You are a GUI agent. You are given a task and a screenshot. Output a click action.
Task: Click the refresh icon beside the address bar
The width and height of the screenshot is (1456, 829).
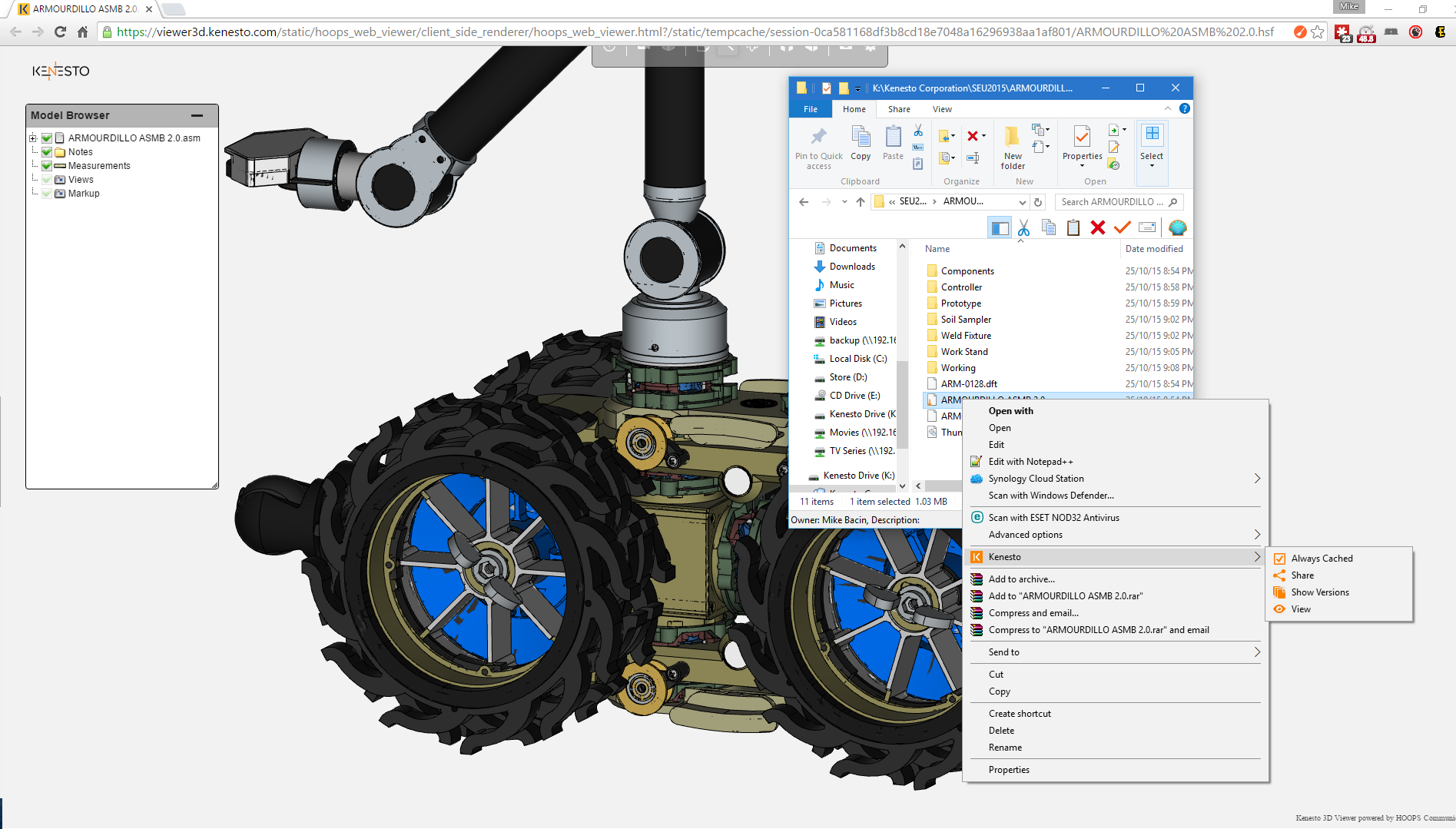(1038, 202)
